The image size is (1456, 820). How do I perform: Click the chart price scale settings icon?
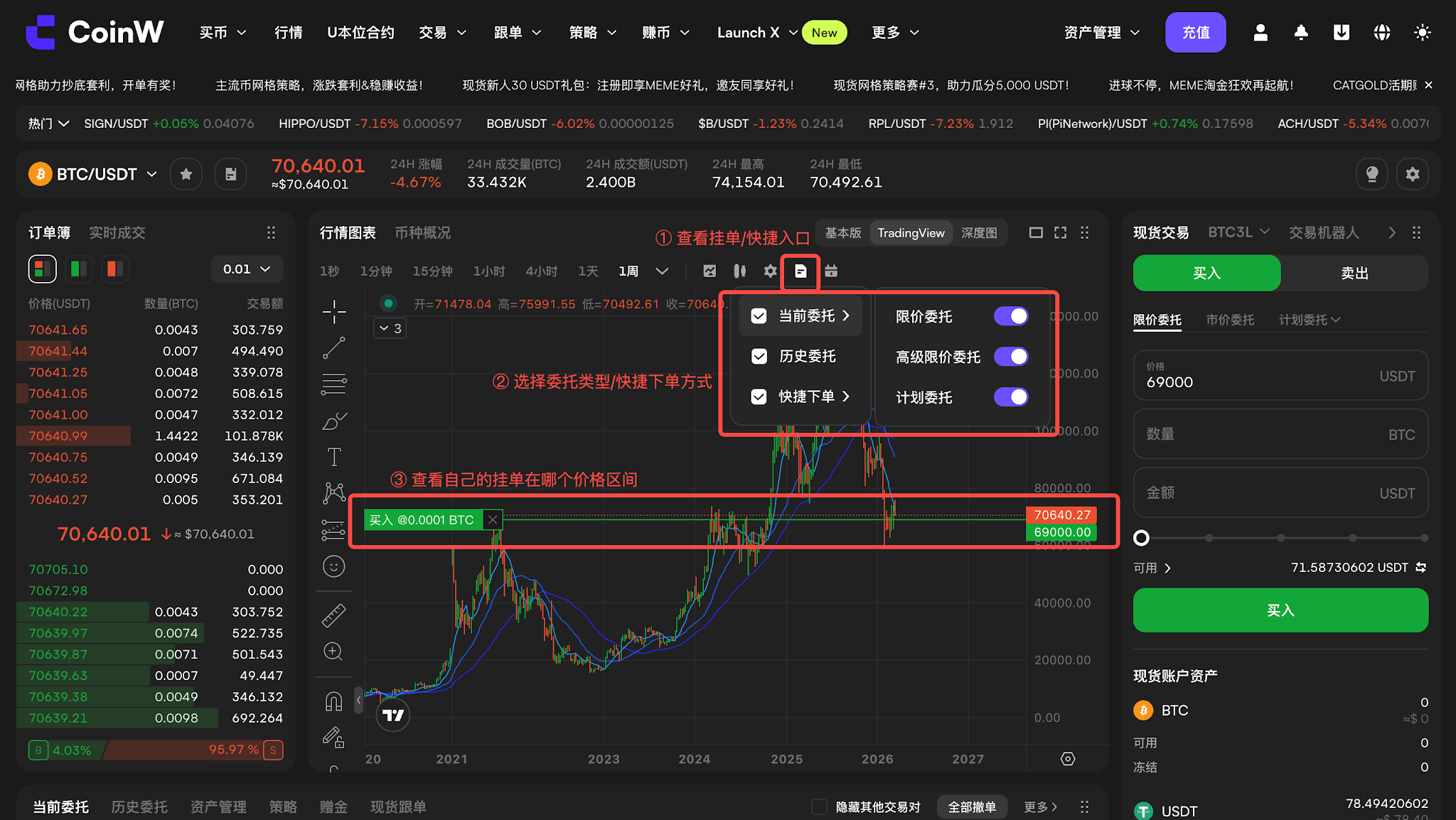tap(1068, 759)
